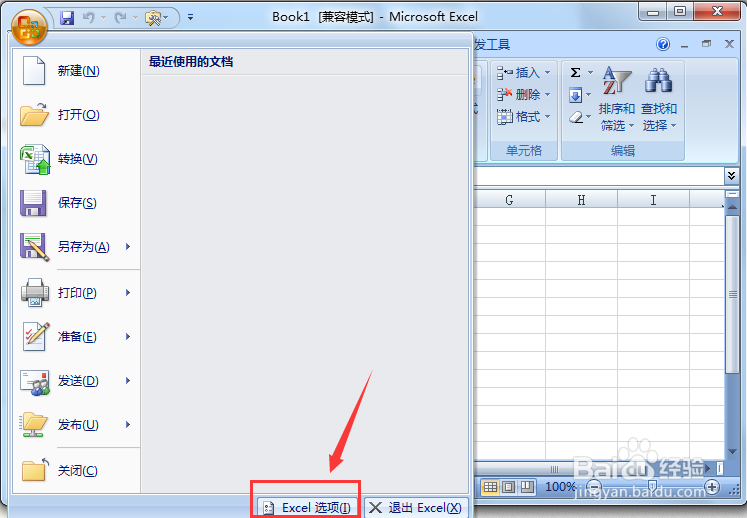
Task: Click the Save icon in Quick Access toolbar
Action: click(67, 18)
